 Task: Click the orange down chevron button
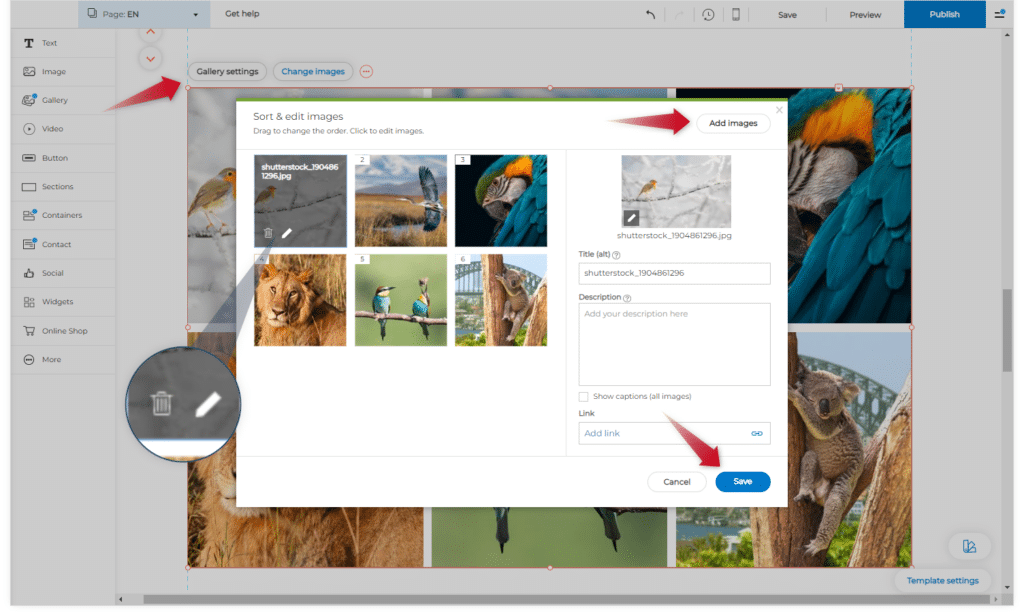[150, 59]
